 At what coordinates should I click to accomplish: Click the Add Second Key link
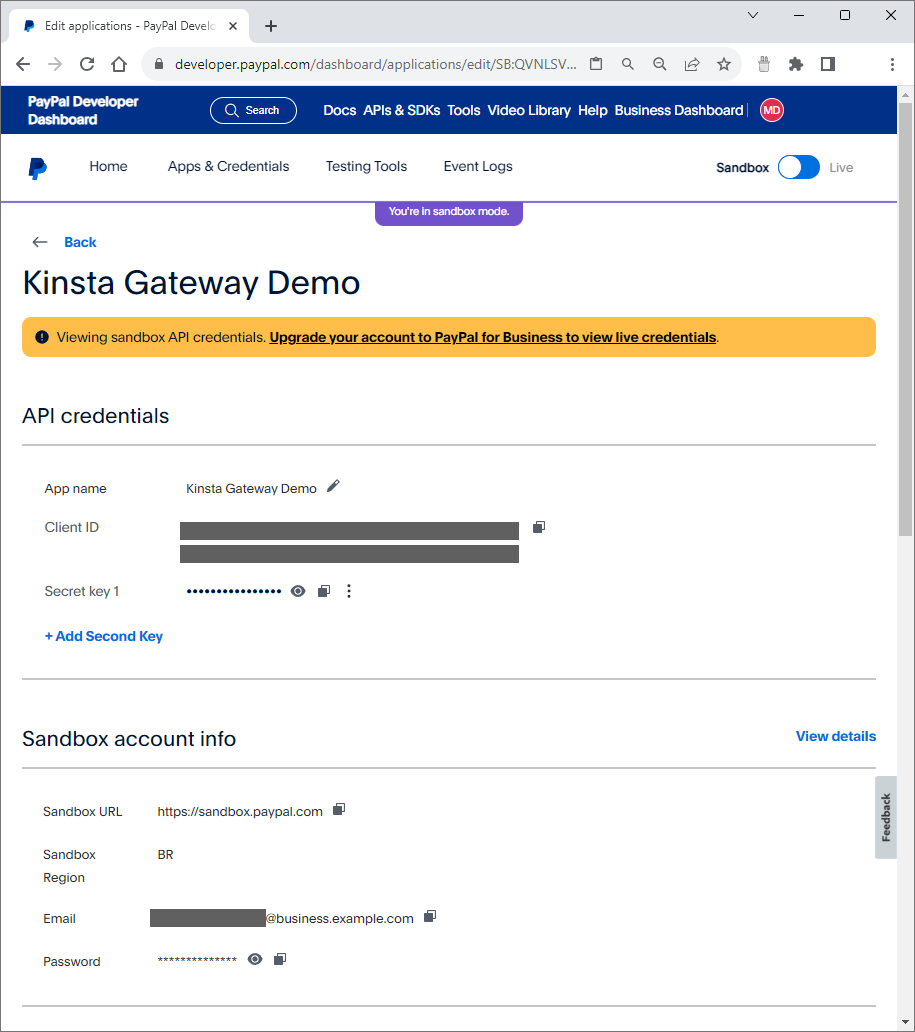tap(104, 636)
